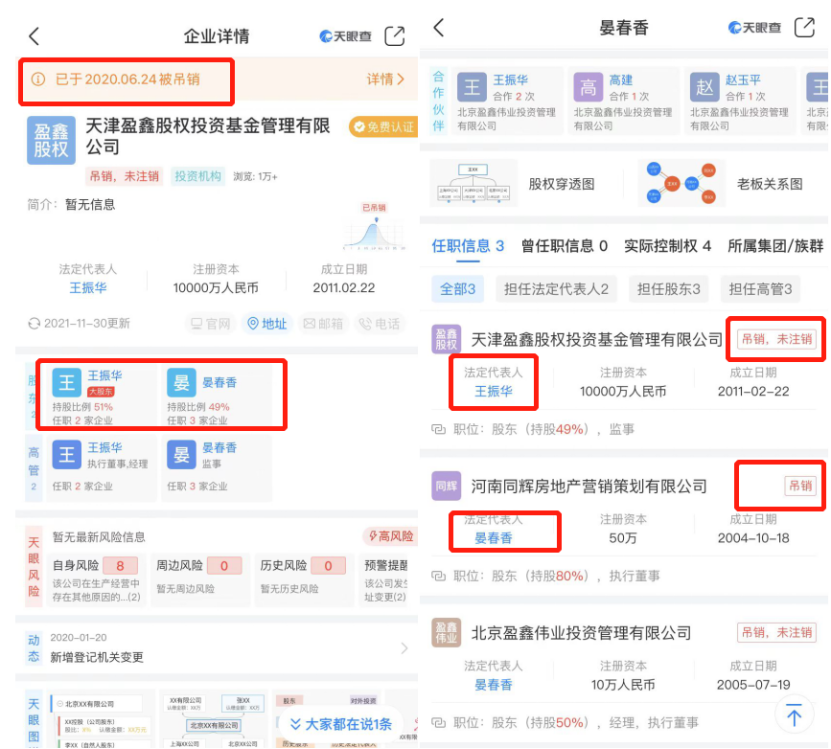Tap the 天眼查 logo on 晏春香 header
Image resolution: width=831 pixels, height=749 pixels.
coord(755,28)
